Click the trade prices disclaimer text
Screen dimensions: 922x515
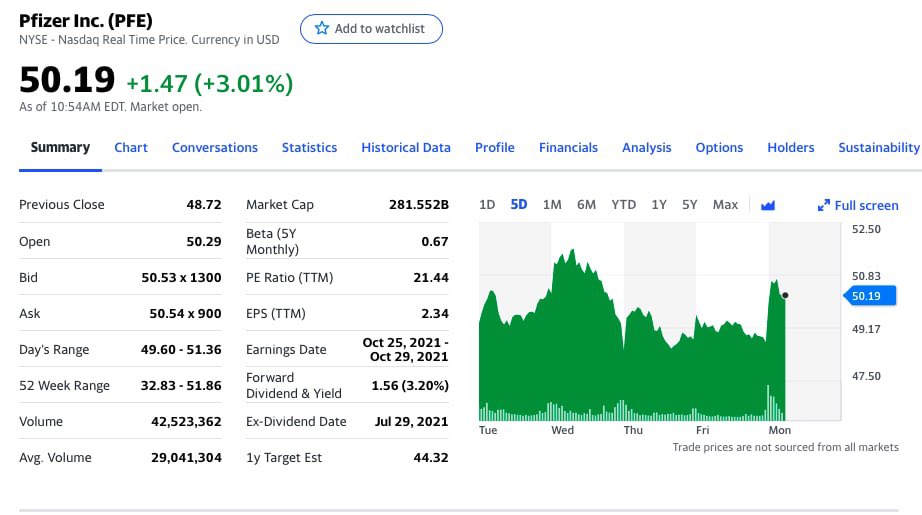pyautogui.click(x=786, y=447)
